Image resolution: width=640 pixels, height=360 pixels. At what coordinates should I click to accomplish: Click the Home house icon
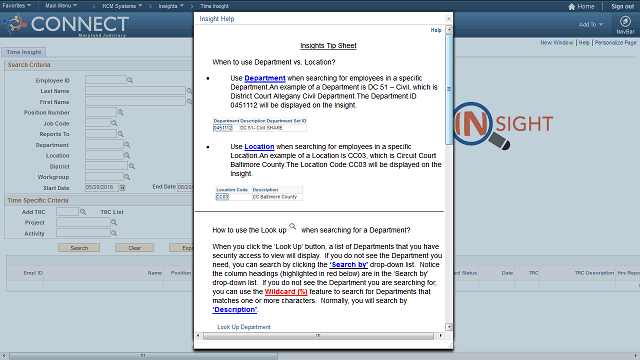coord(571,7)
